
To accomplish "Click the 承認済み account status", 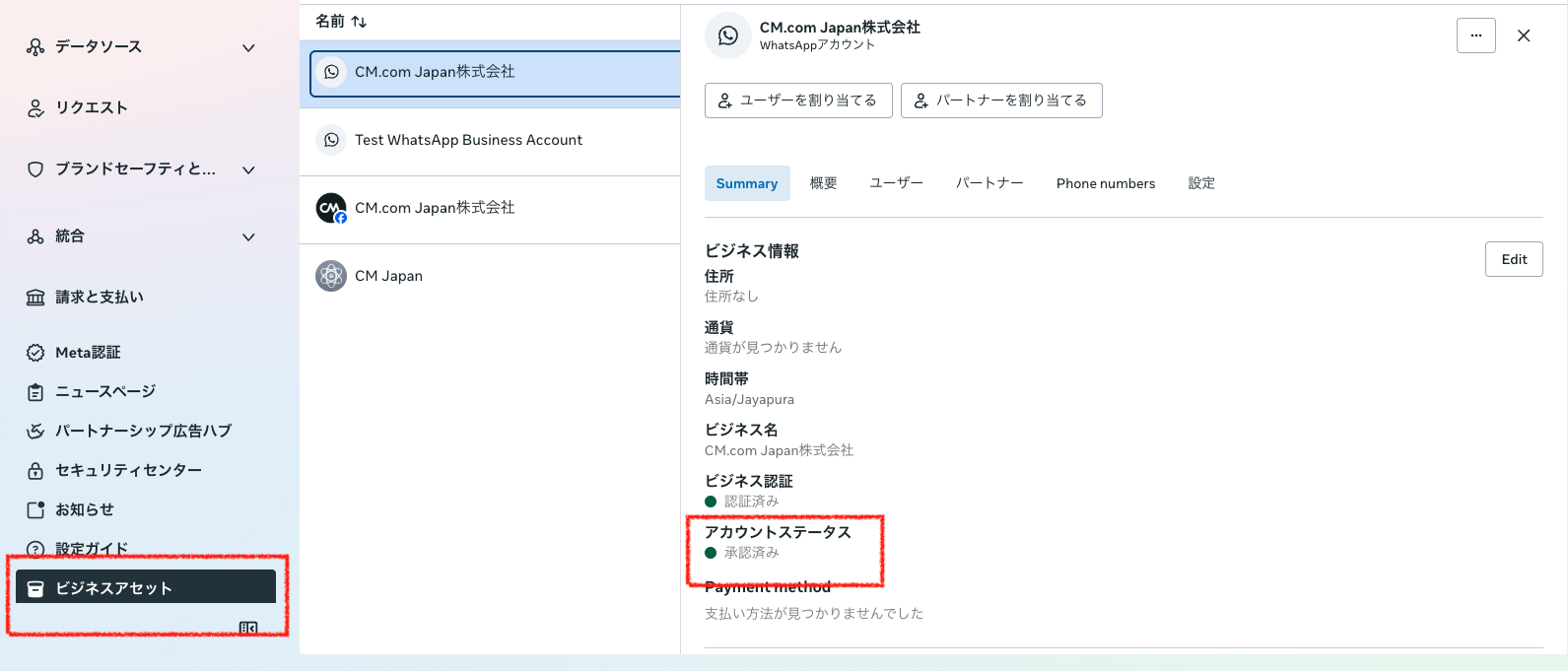I will coord(751,553).
